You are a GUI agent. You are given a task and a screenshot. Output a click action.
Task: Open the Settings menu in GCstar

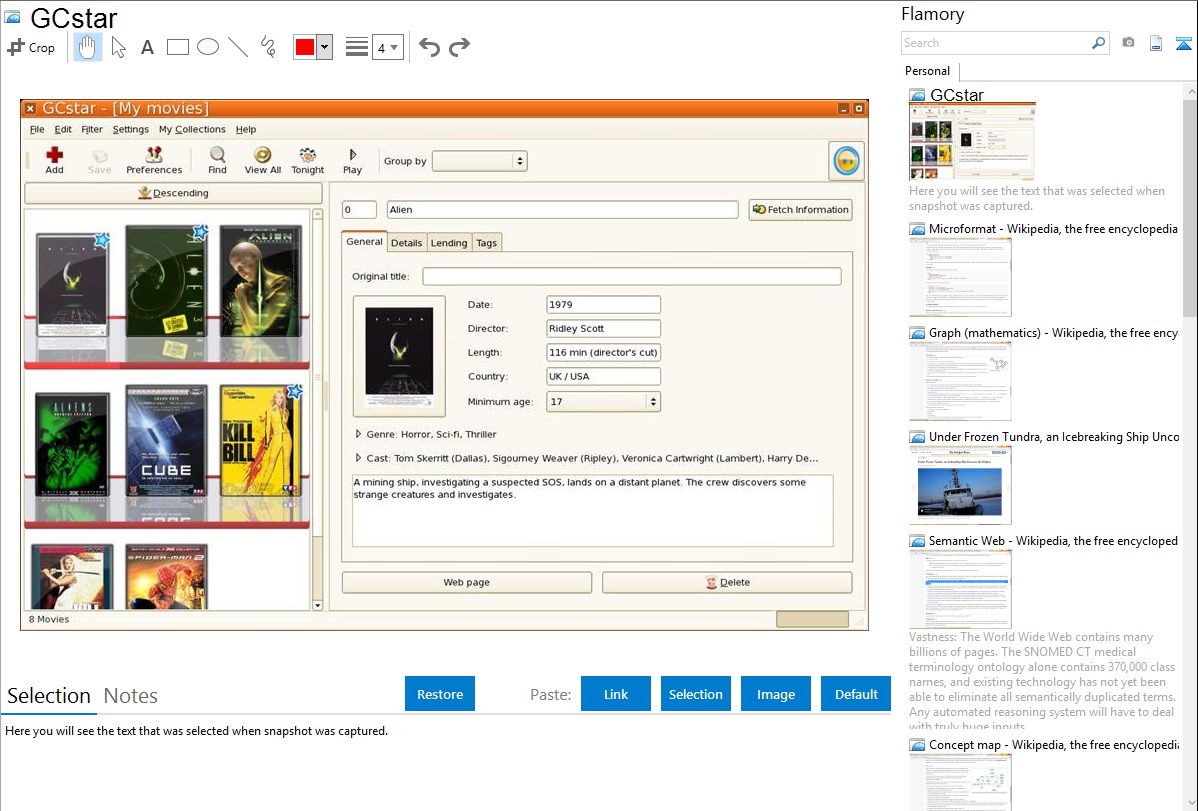(131, 129)
